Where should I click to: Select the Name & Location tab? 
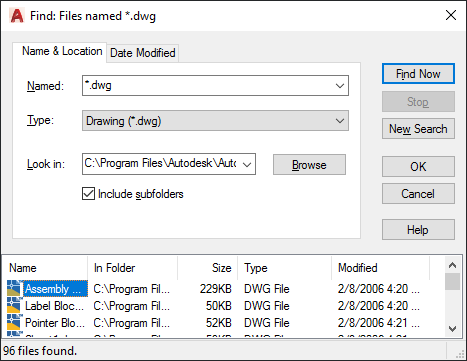pyautogui.click(x=62, y=51)
